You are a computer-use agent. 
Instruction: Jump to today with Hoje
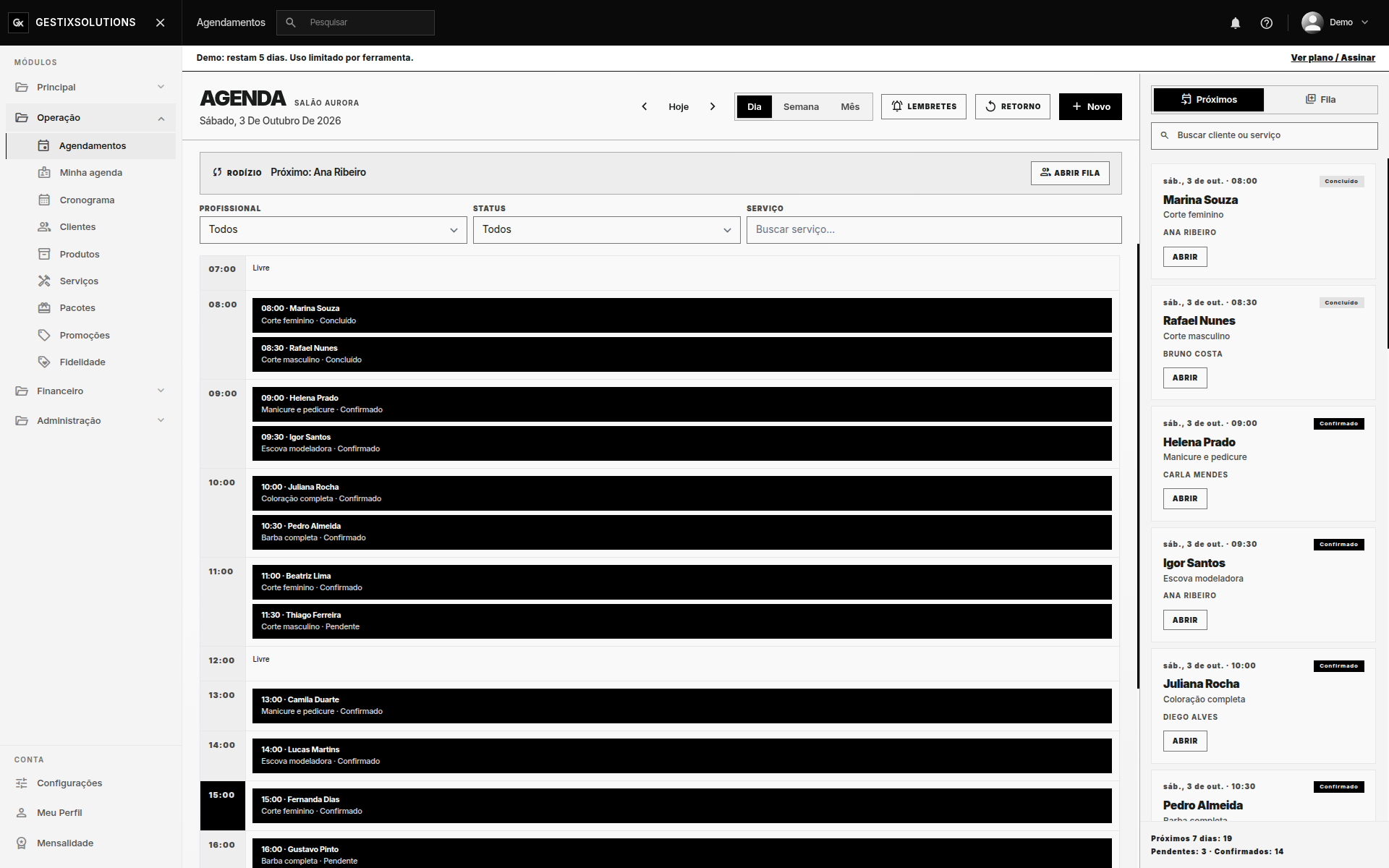tap(679, 106)
